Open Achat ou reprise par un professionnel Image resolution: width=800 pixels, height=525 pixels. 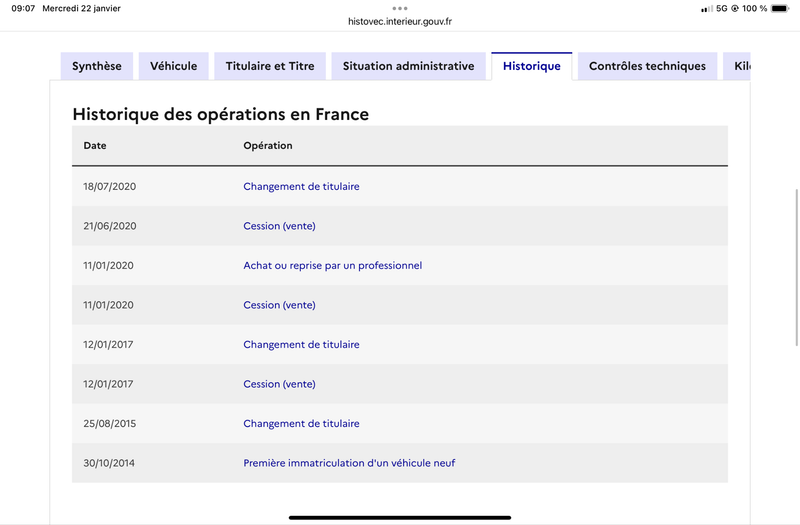(x=333, y=265)
